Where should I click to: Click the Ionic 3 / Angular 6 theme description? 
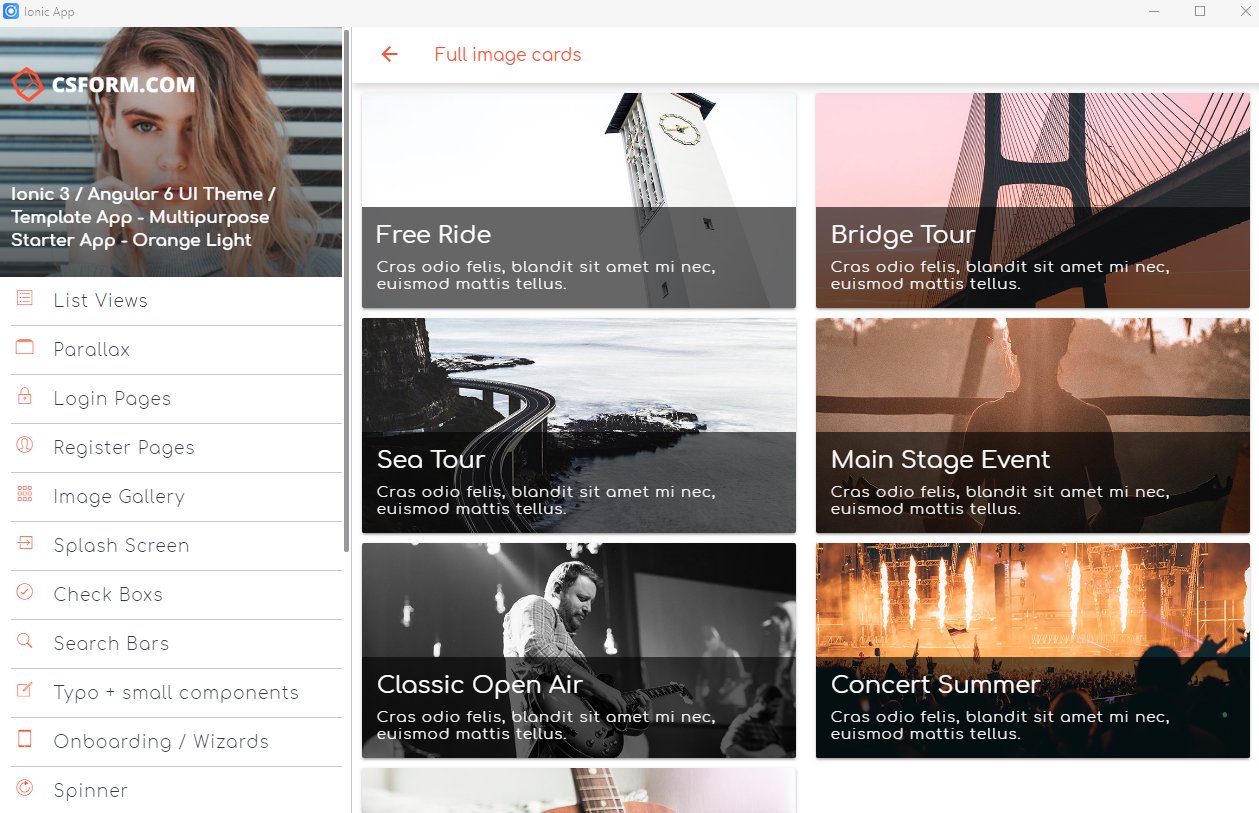pos(143,217)
